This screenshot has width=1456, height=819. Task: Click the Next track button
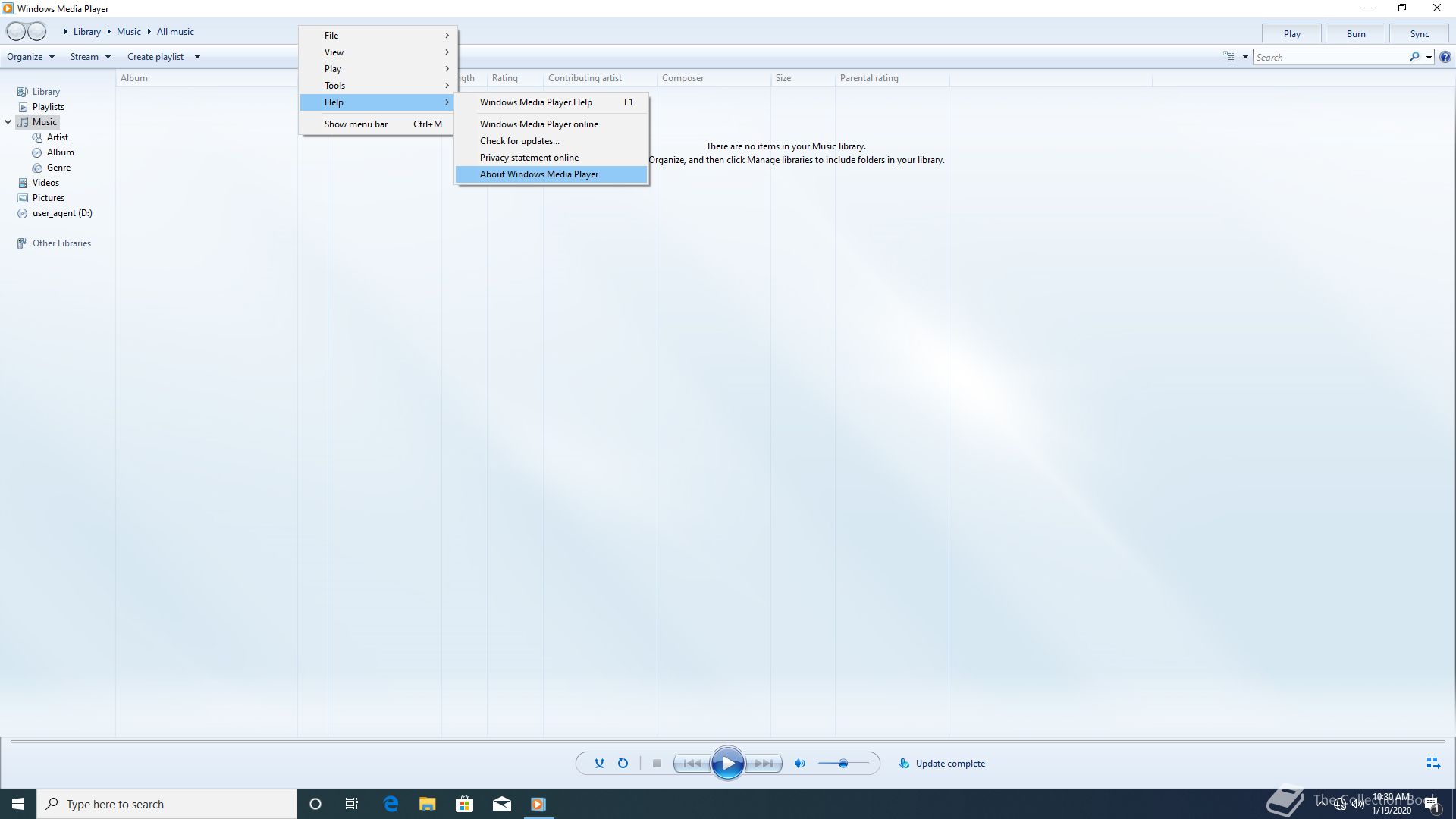(764, 764)
